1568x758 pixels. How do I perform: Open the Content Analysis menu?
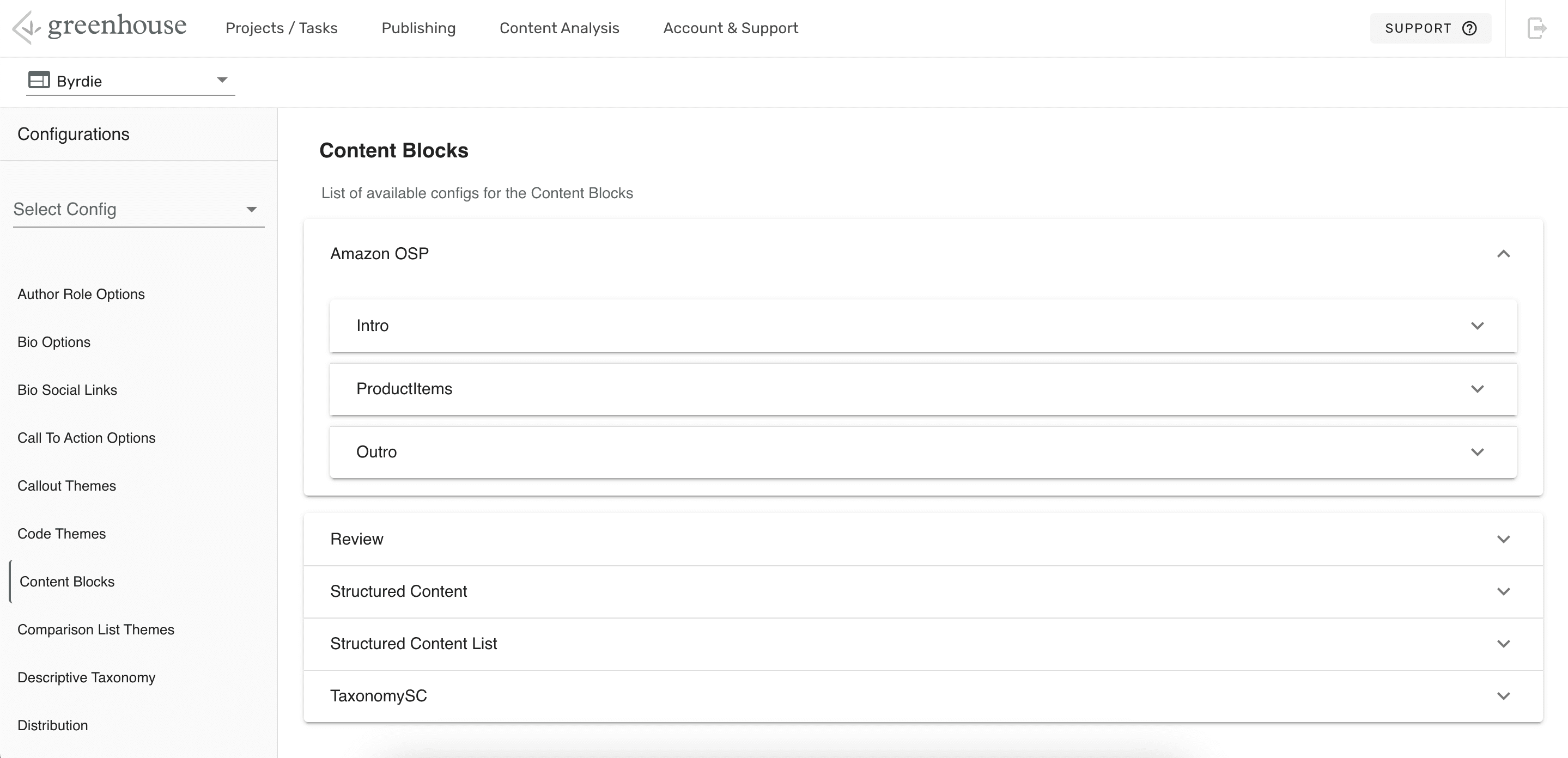(x=559, y=28)
